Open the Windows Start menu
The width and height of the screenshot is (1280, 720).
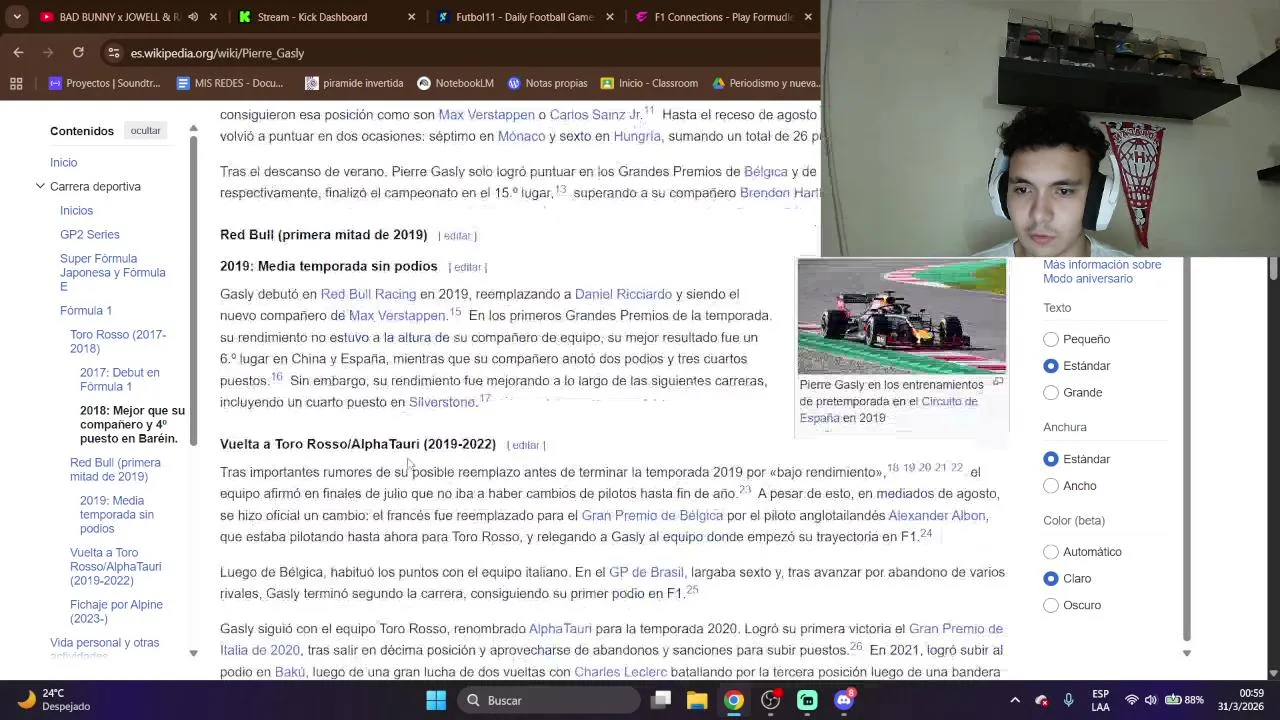436,700
